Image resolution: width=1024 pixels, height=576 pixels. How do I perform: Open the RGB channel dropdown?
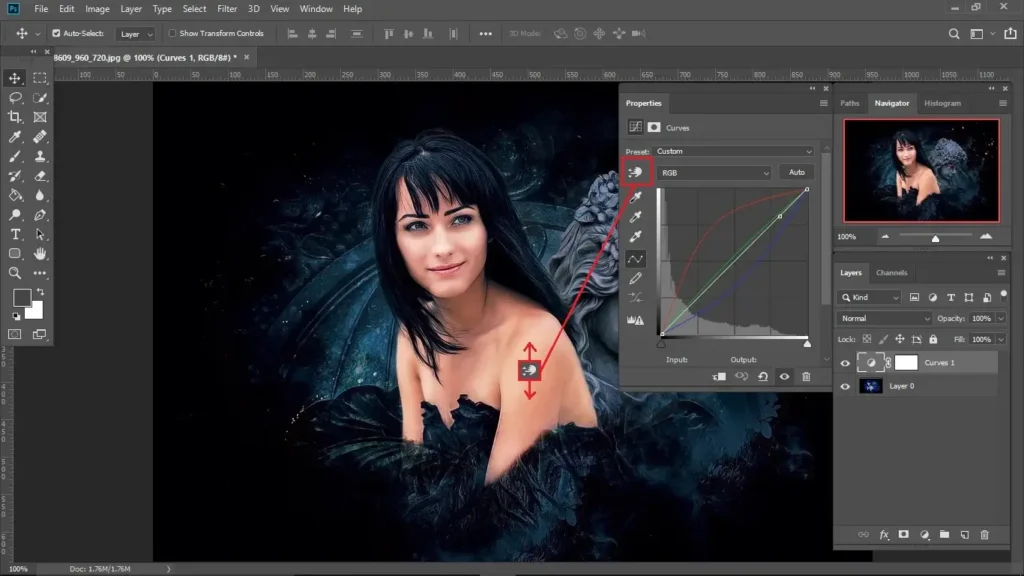coord(714,173)
